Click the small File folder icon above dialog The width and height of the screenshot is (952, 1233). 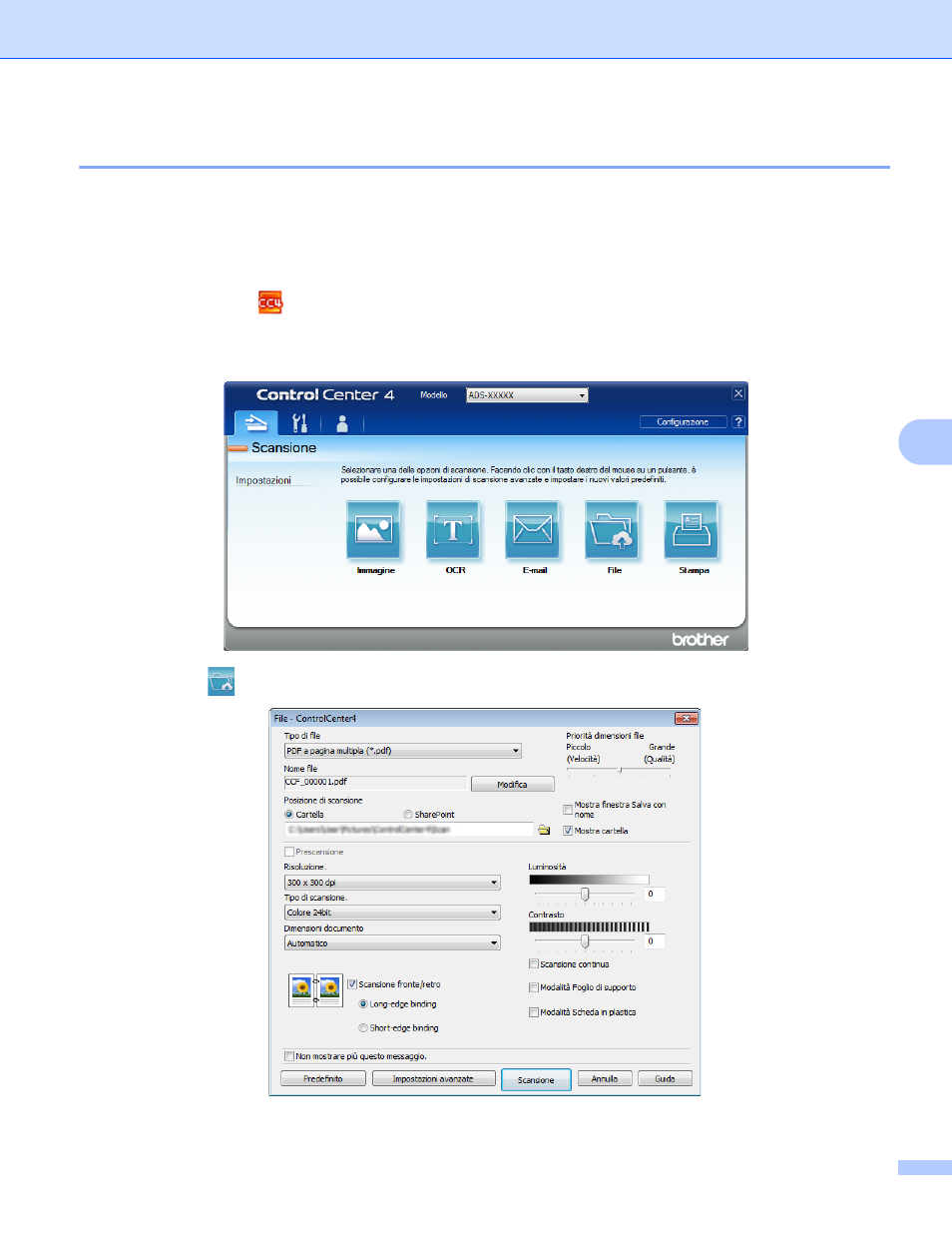coord(222,682)
